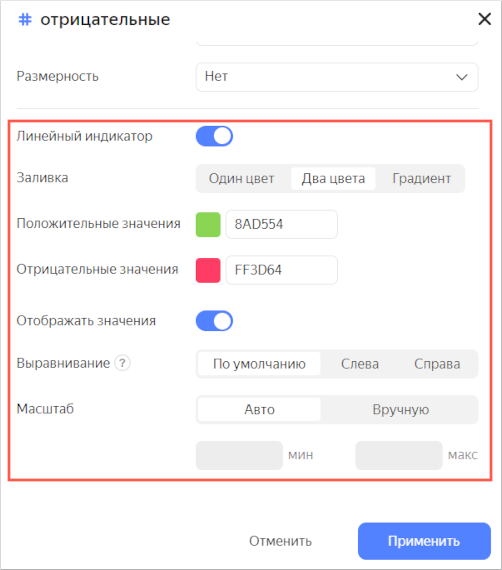Open the Размерность dropdown set to Нет

(x=337, y=77)
